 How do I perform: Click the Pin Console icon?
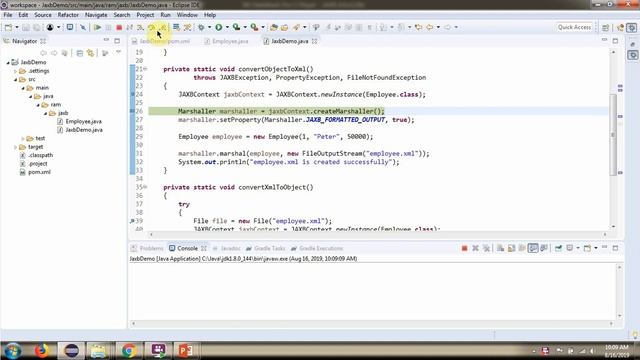558,248
